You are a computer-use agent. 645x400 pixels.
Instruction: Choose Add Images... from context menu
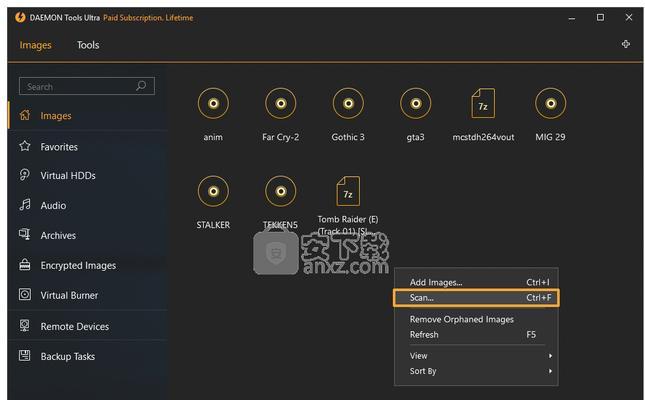click(x=476, y=282)
